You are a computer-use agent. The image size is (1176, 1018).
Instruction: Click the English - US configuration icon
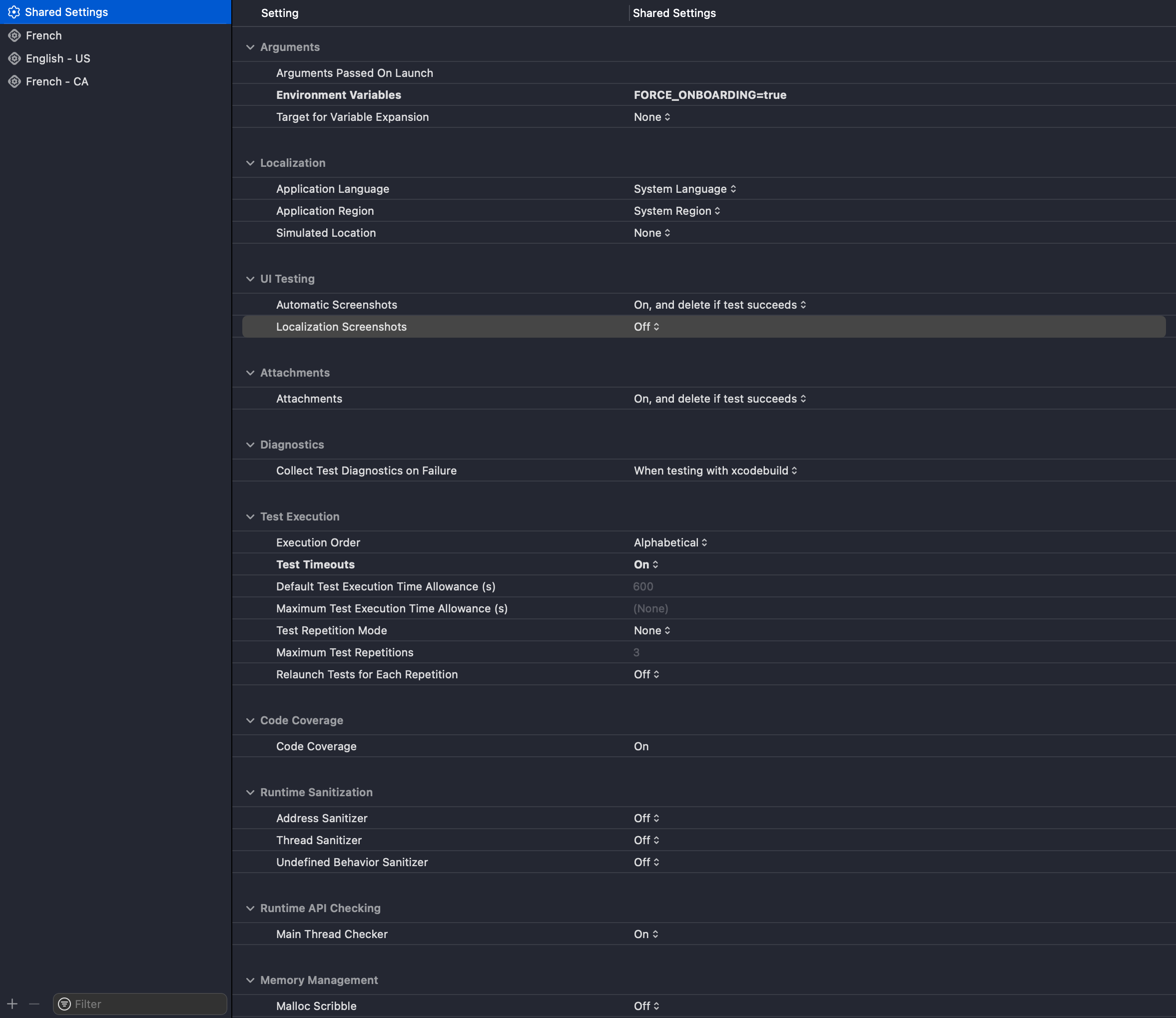(15, 58)
